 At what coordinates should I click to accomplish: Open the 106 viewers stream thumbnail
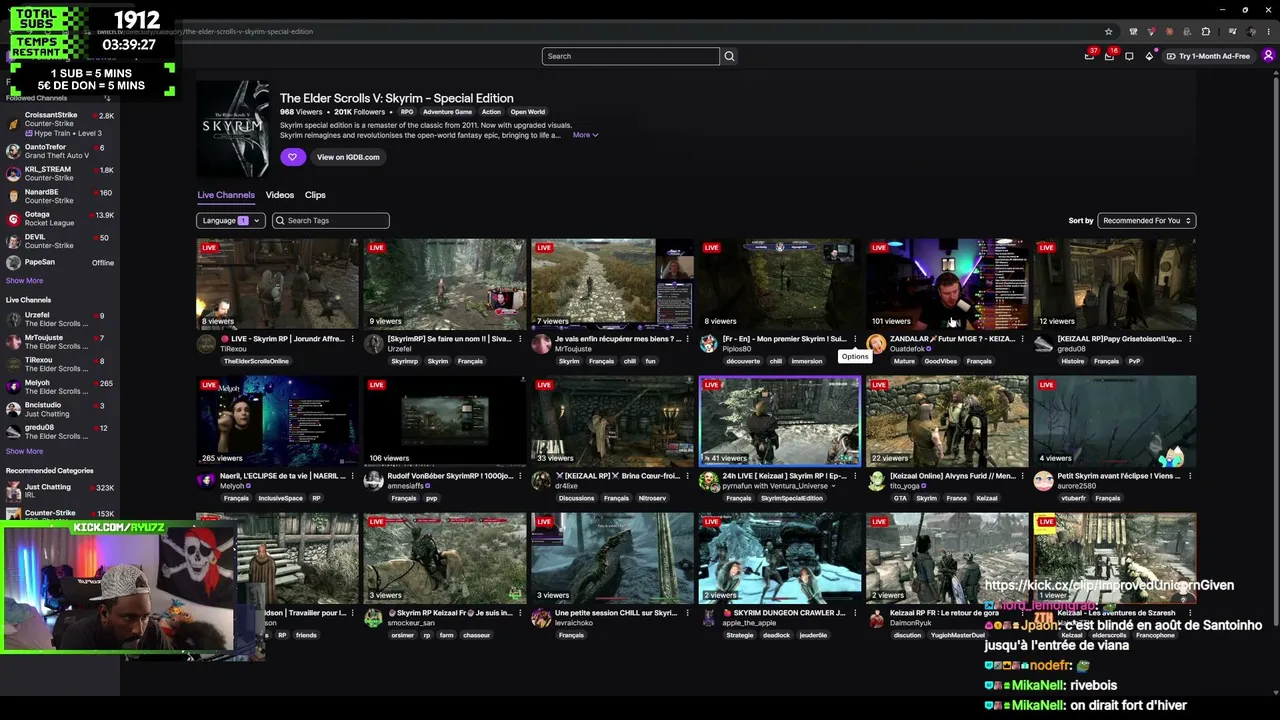click(445, 421)
